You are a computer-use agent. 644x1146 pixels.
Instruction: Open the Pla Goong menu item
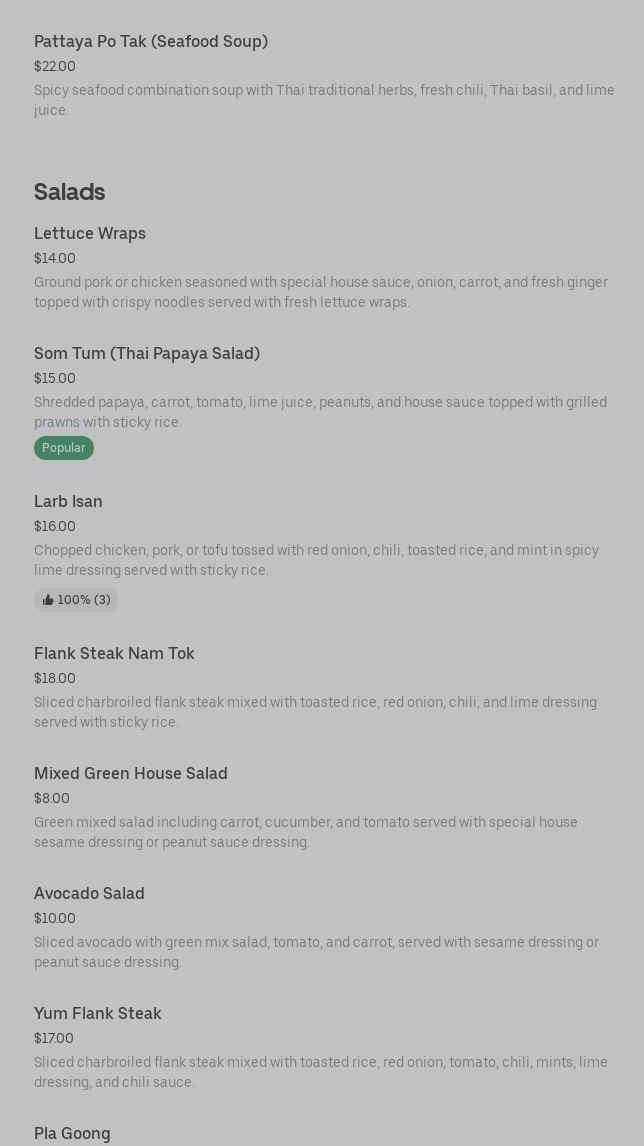(x=72, y=1133)
